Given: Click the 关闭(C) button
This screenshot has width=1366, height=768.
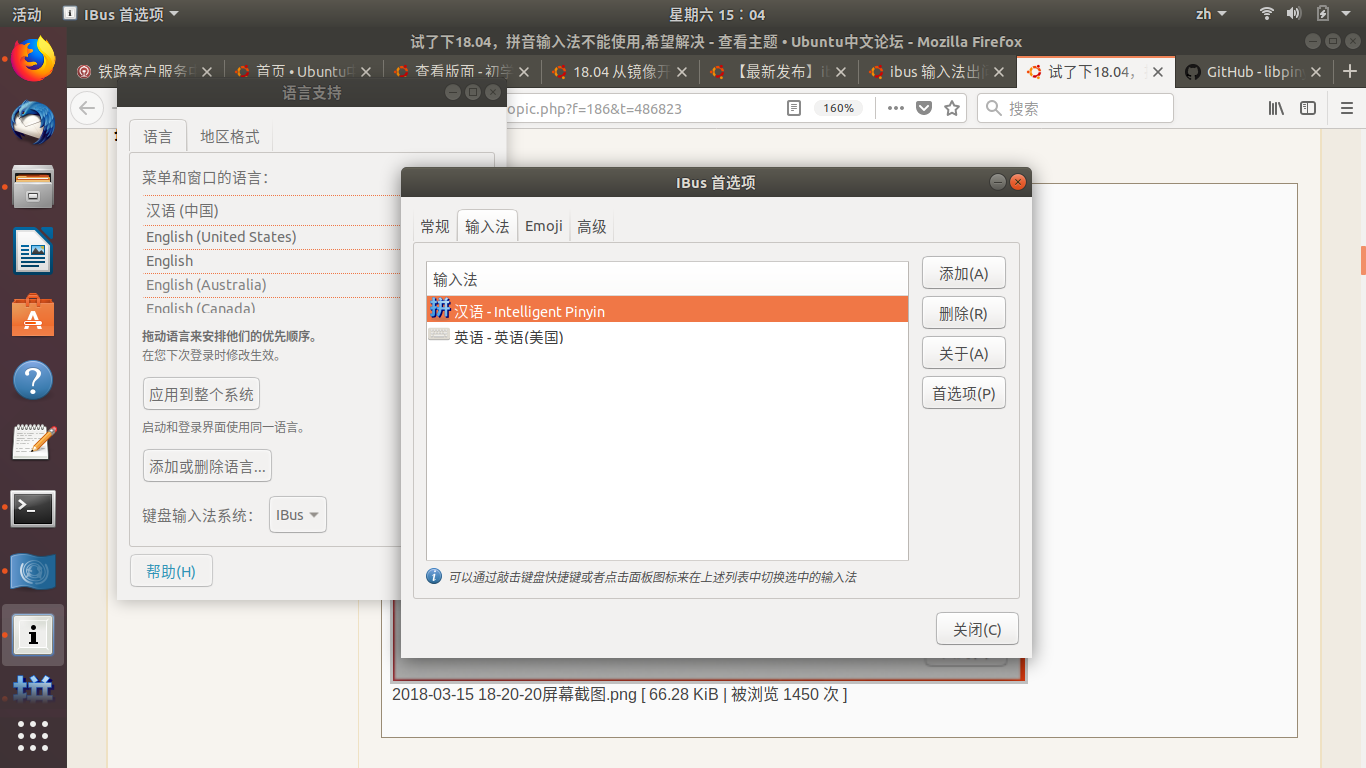Looking at the screenshot, I should click(x=977, y=629).
